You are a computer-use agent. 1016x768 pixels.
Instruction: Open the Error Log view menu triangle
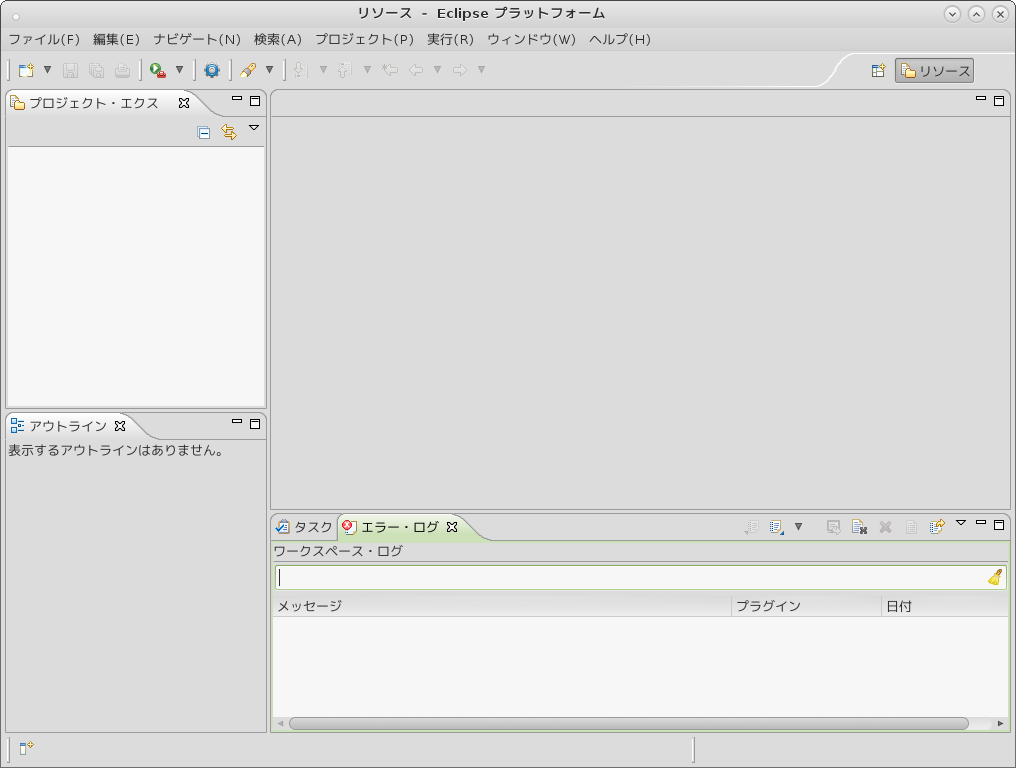coord(961,522)
